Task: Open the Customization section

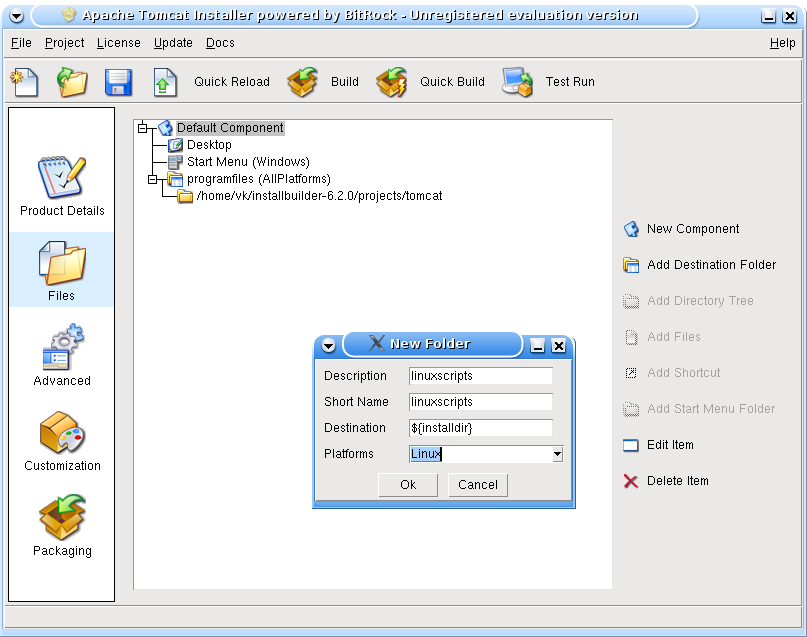Action: click(62, 441)
